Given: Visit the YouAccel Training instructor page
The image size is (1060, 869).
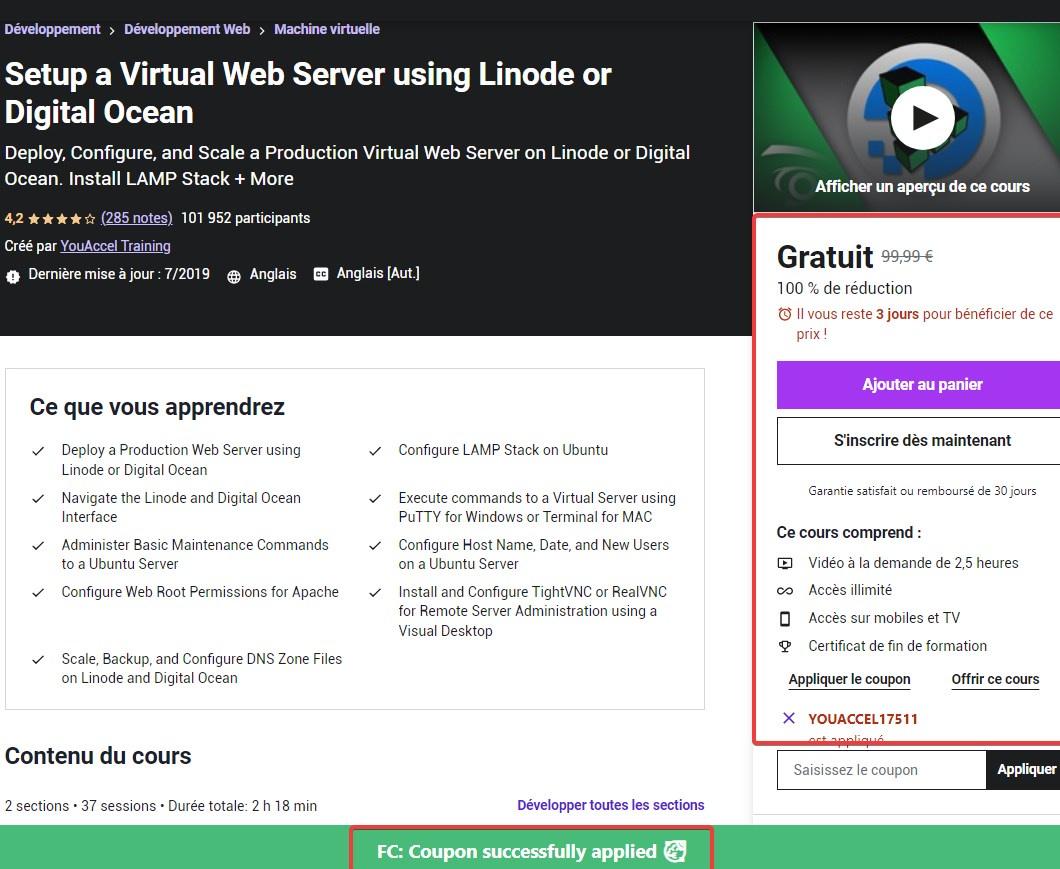Looking at the screenshot, I should click(x=116, y=245).
